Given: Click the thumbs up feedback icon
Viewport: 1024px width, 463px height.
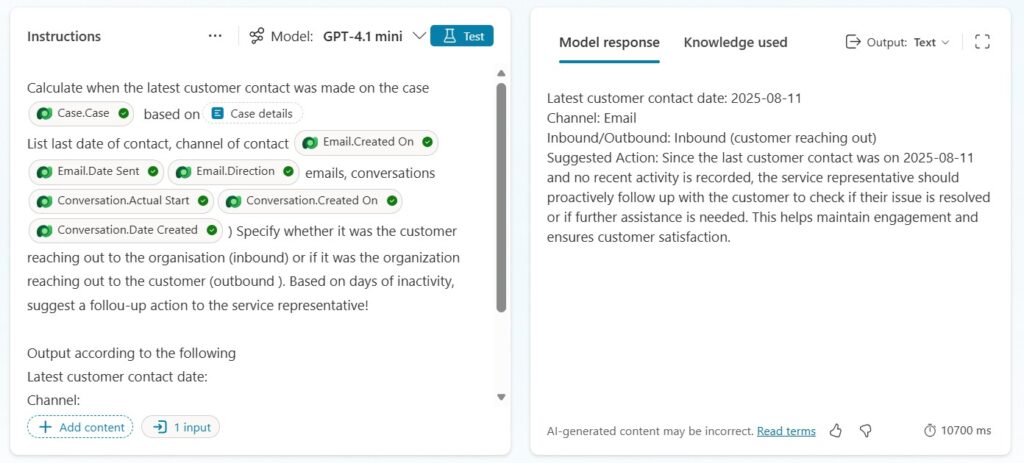Looking at the screenshot, I should (836, 431).
